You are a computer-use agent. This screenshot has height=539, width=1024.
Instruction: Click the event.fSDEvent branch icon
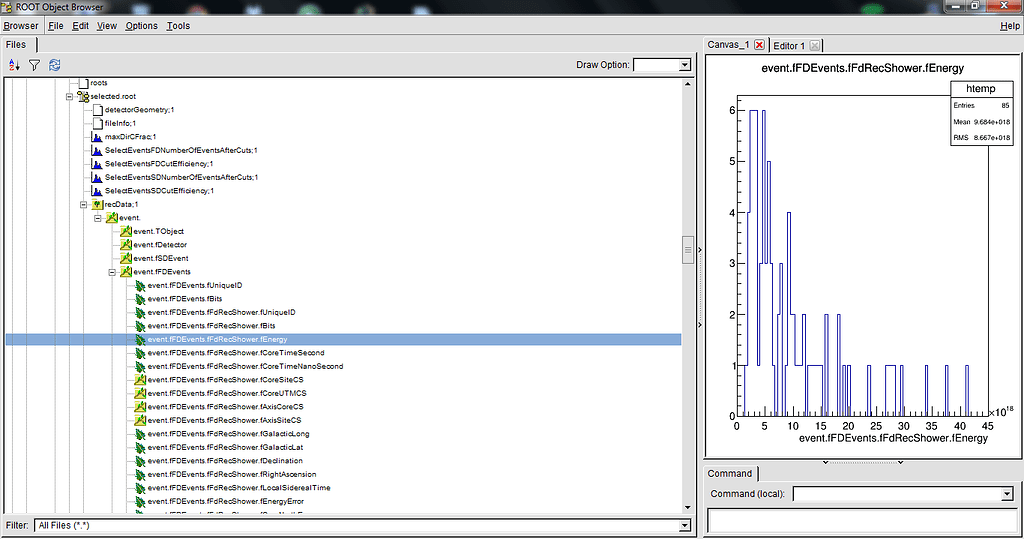tap(126, 258)
